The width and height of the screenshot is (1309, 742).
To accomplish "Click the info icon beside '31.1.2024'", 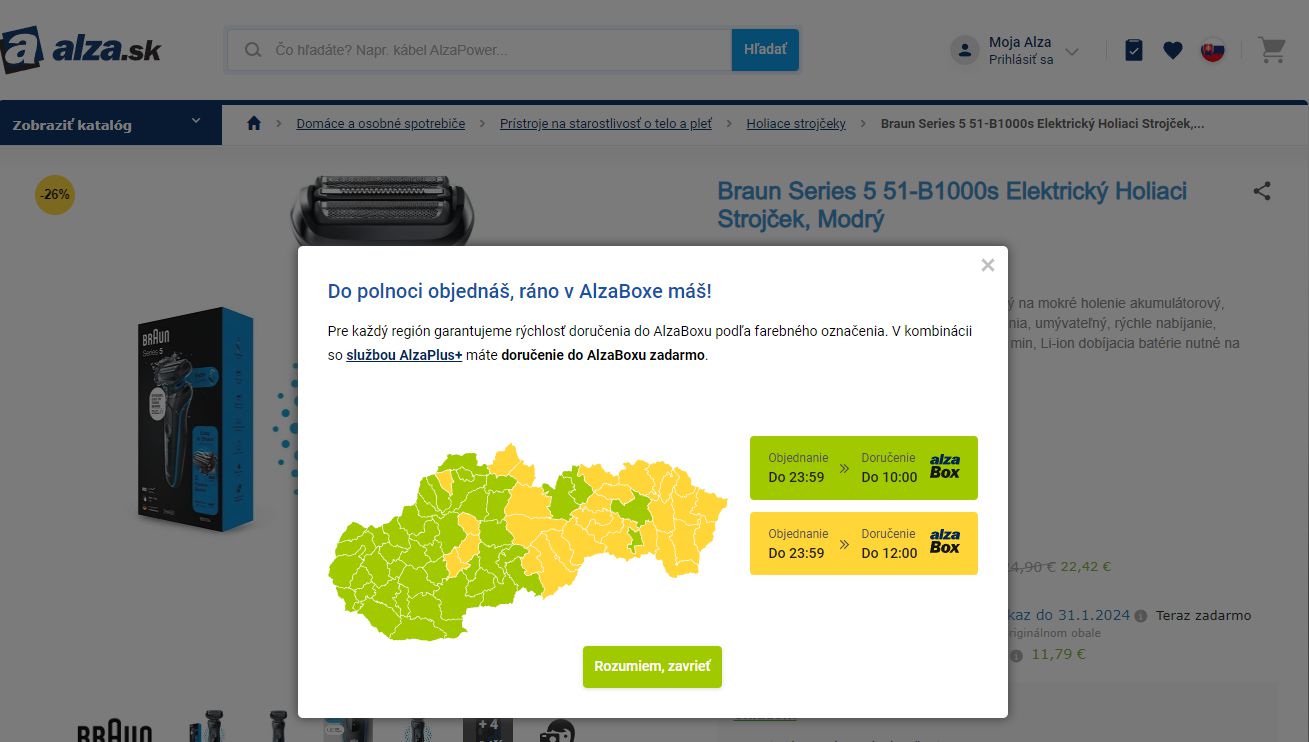I will [x=1141, y=616].
